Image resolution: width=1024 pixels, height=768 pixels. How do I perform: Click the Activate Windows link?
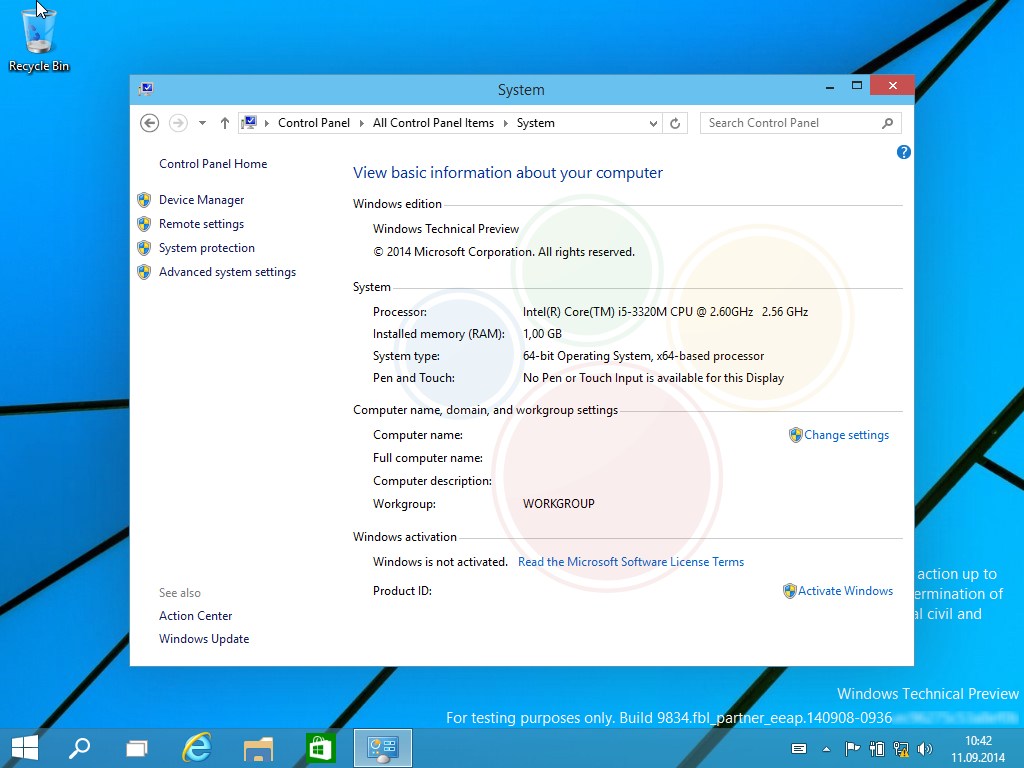click(845, 591)
